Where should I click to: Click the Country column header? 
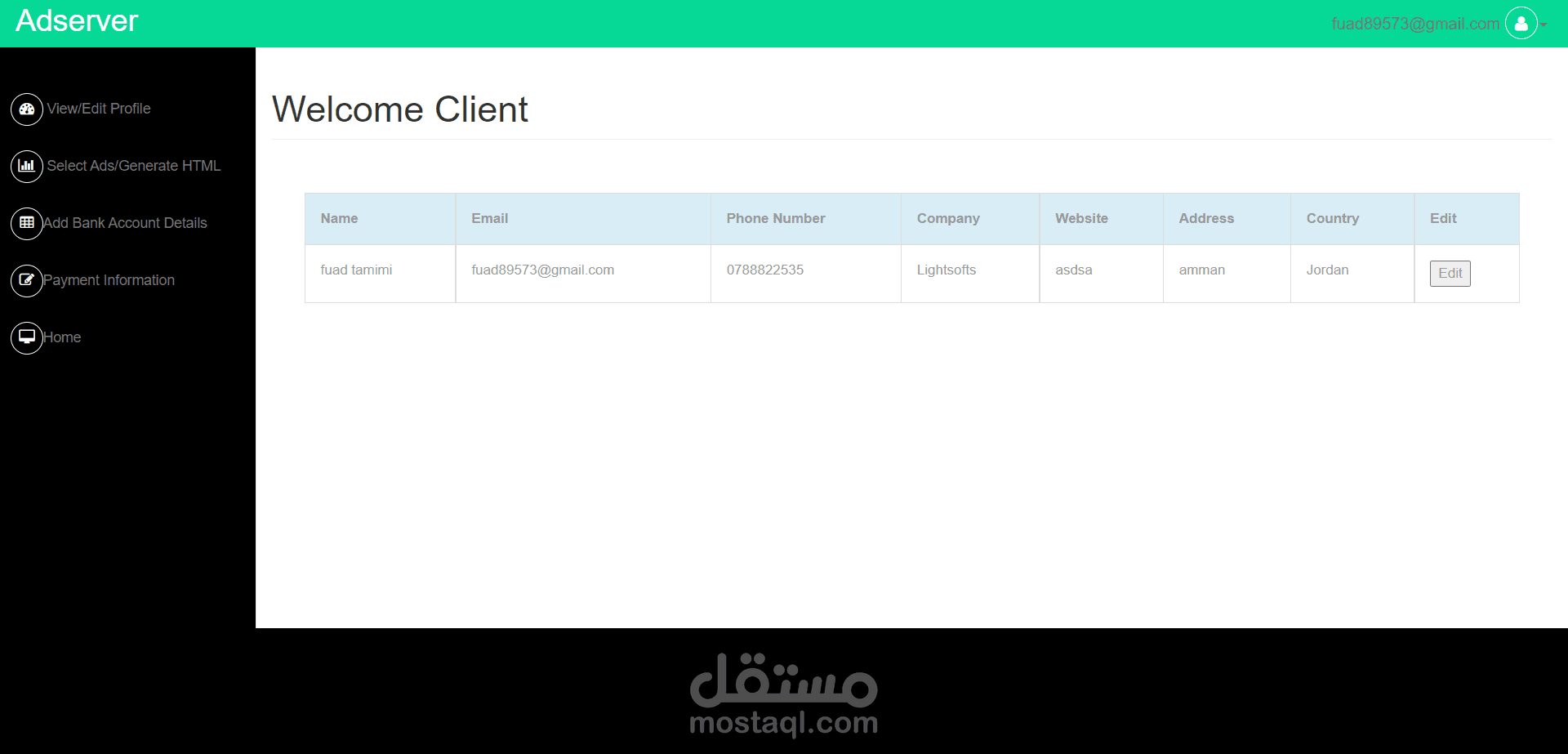(1352, 219)
